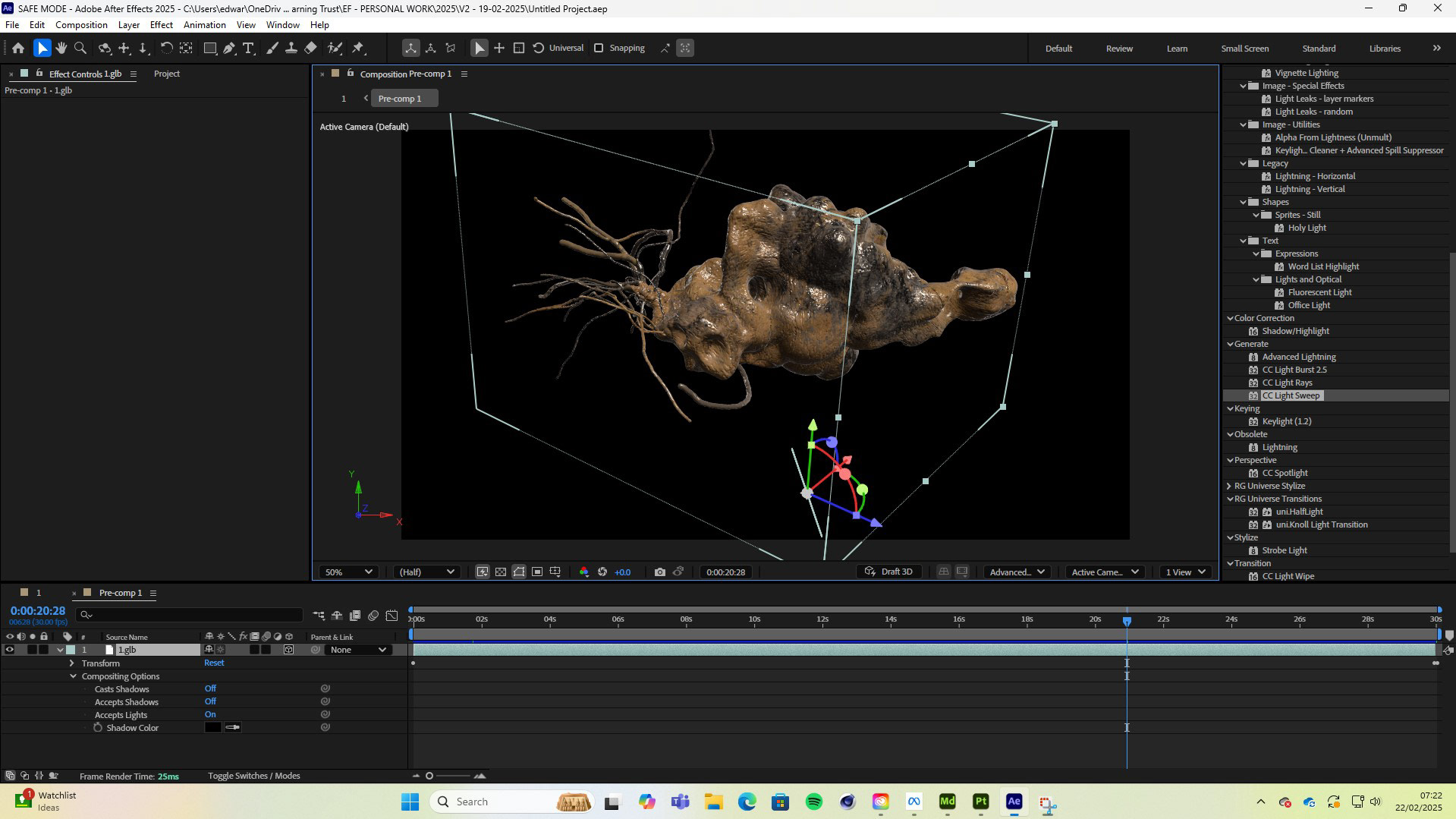
Task: Activate the Puppet Pin tool
Action: 358,48
